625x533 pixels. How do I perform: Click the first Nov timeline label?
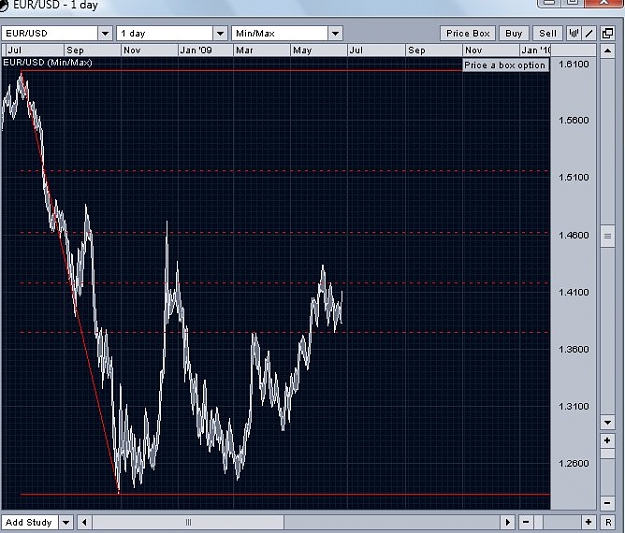[132, 50]
